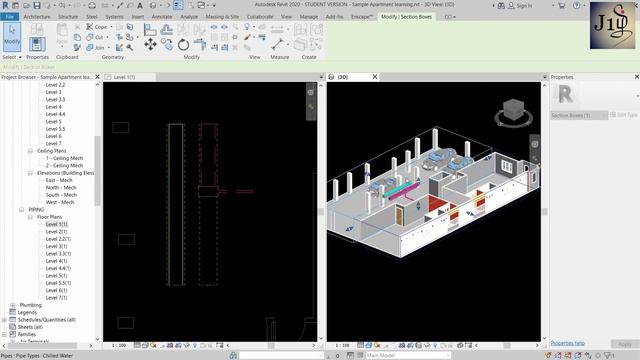Click the Cope geometry tool

click(97, 27)
